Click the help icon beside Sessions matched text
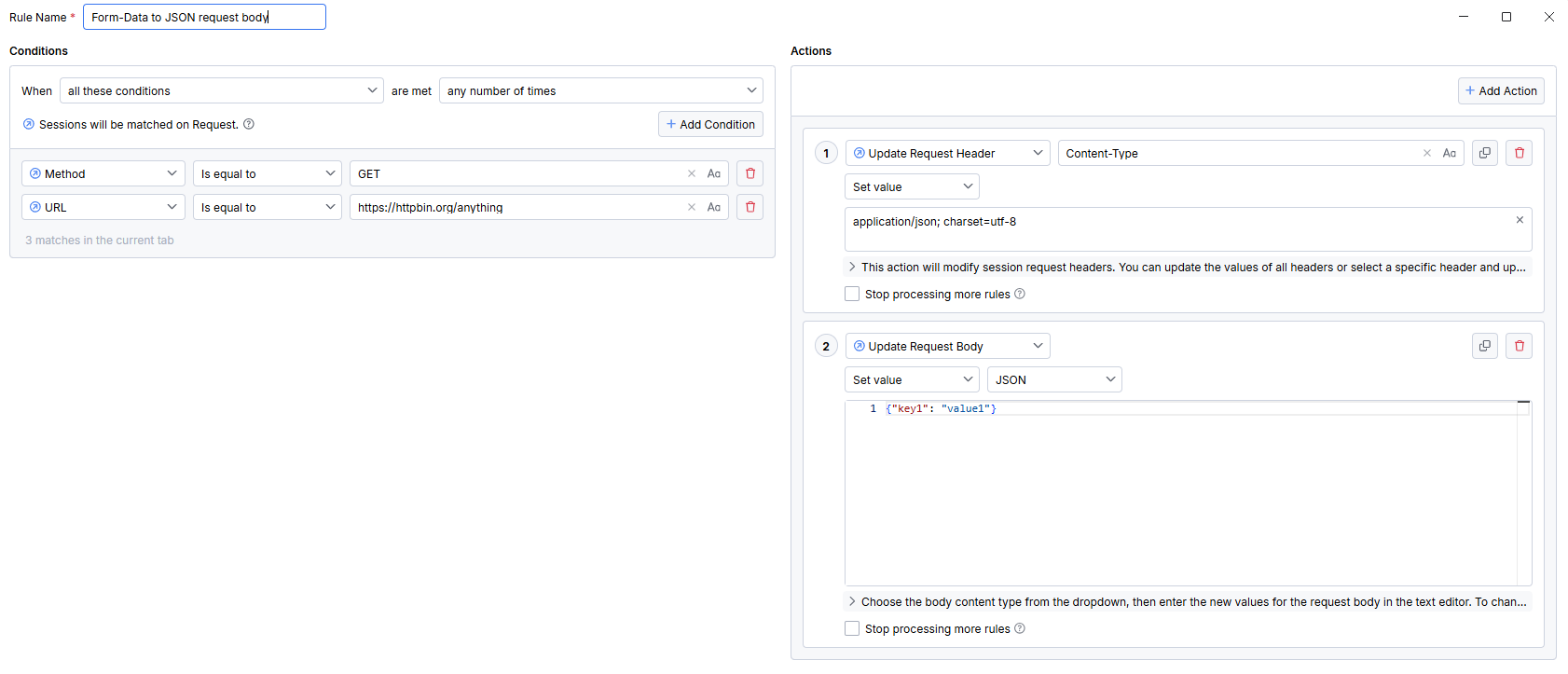The width and height of the screenshot is (1568, 674). 249,124
